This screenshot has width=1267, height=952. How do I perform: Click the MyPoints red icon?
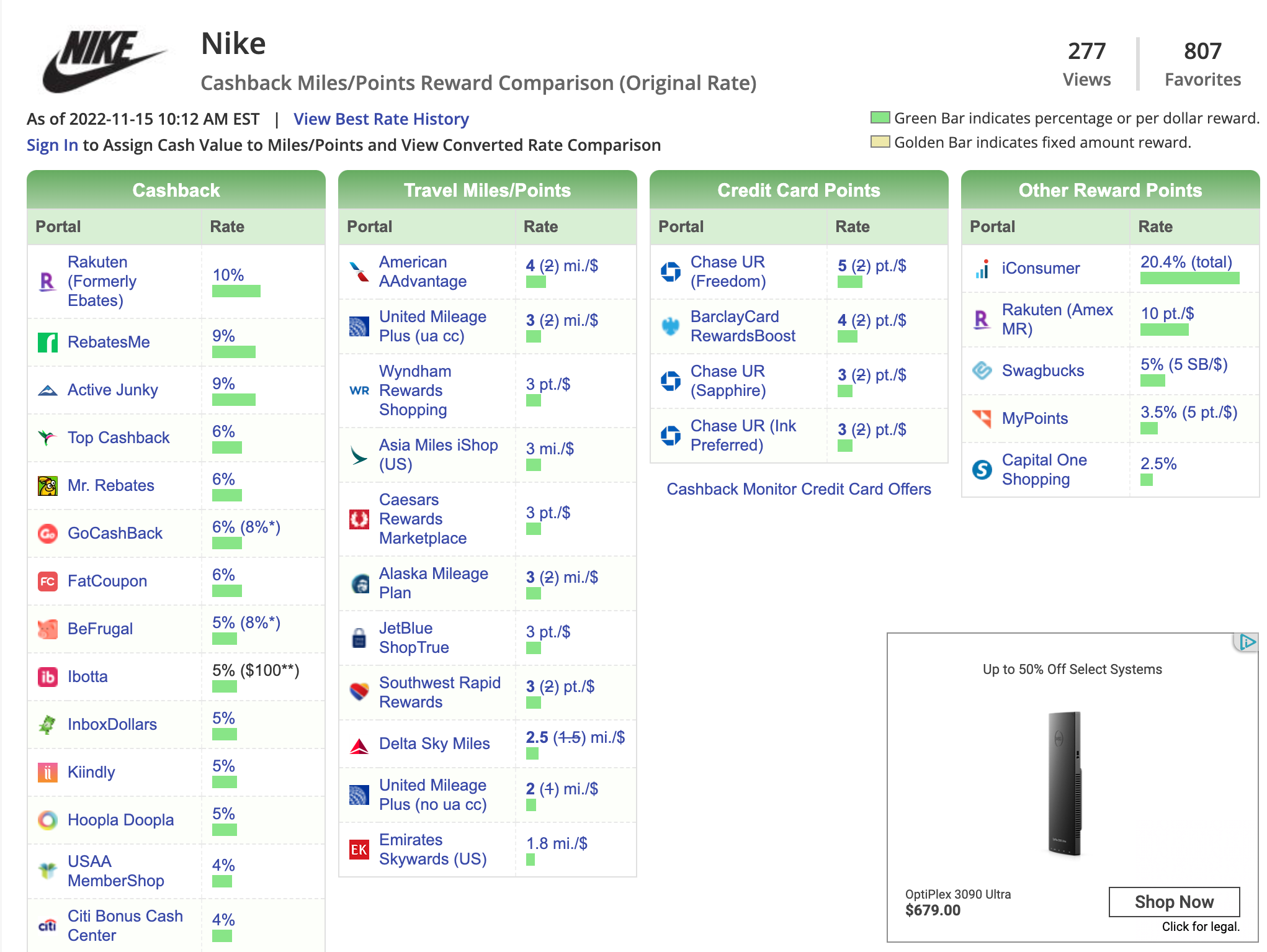click(982, 418)
